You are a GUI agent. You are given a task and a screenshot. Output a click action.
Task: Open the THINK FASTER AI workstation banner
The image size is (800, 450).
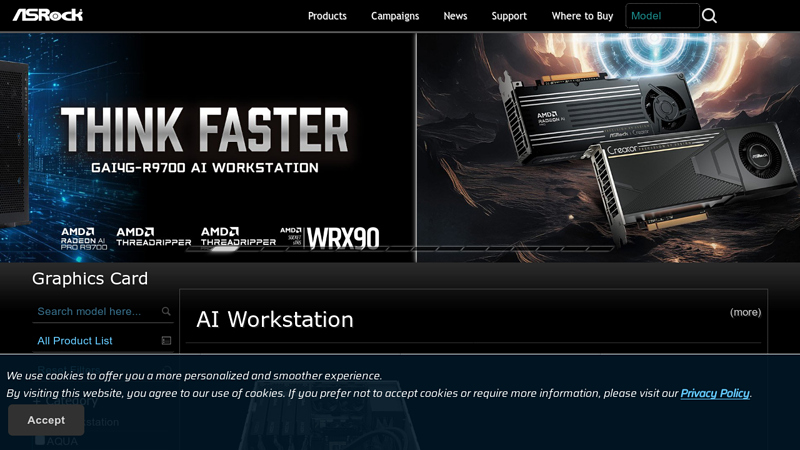pyautogui.click(x=208, y=148)
